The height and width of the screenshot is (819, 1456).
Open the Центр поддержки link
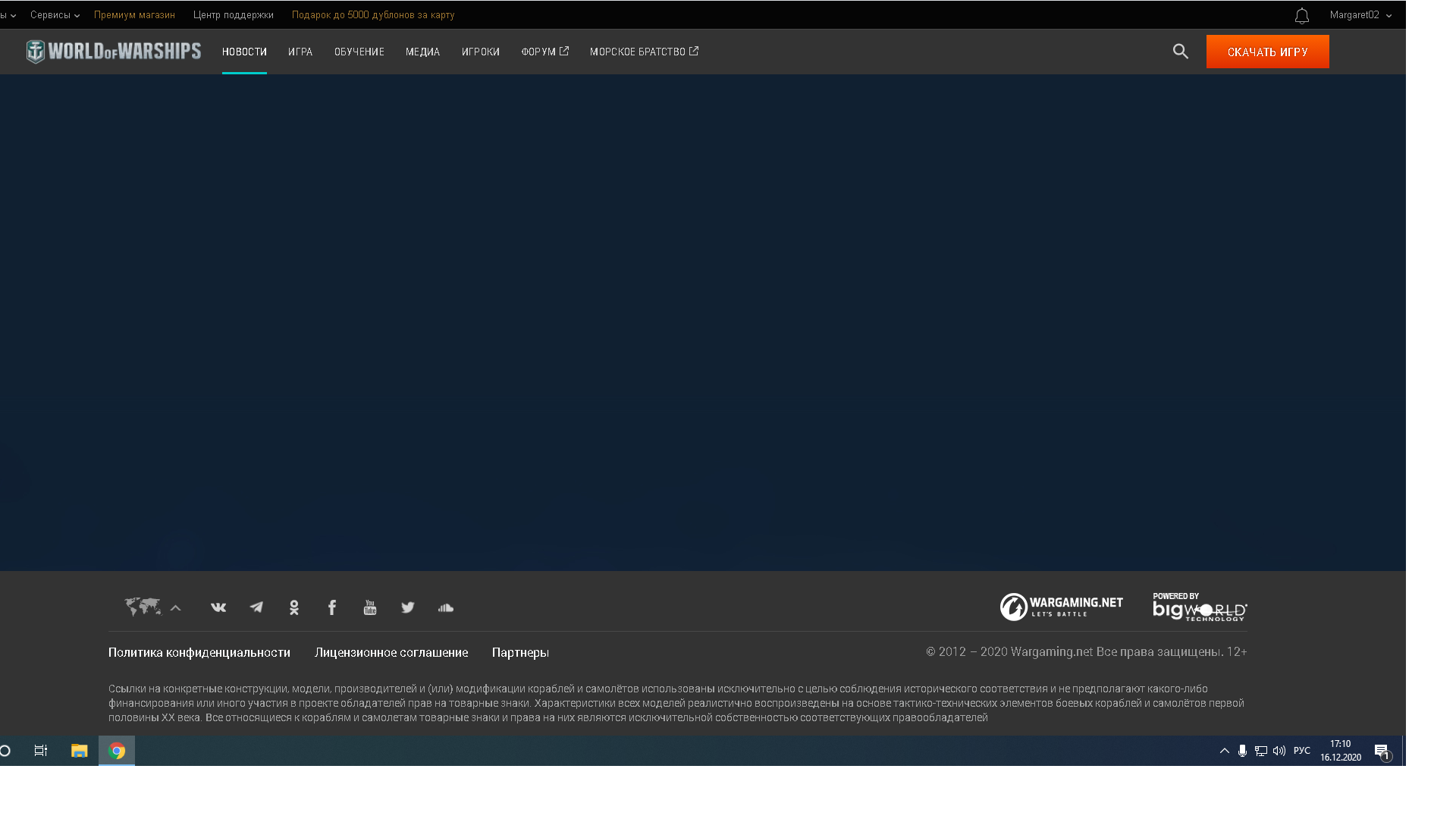[234, 15]
